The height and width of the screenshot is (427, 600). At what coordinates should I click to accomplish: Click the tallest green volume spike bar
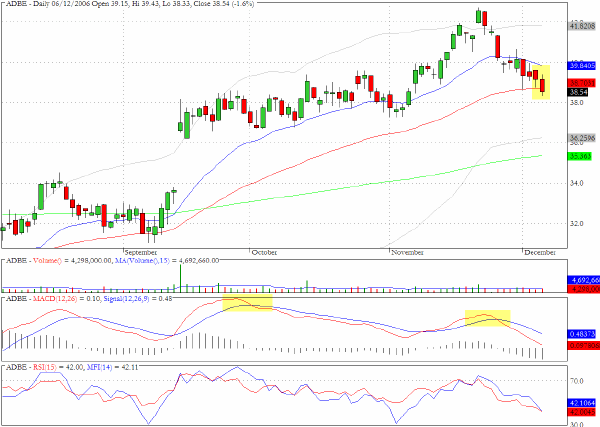pos(180,278)
